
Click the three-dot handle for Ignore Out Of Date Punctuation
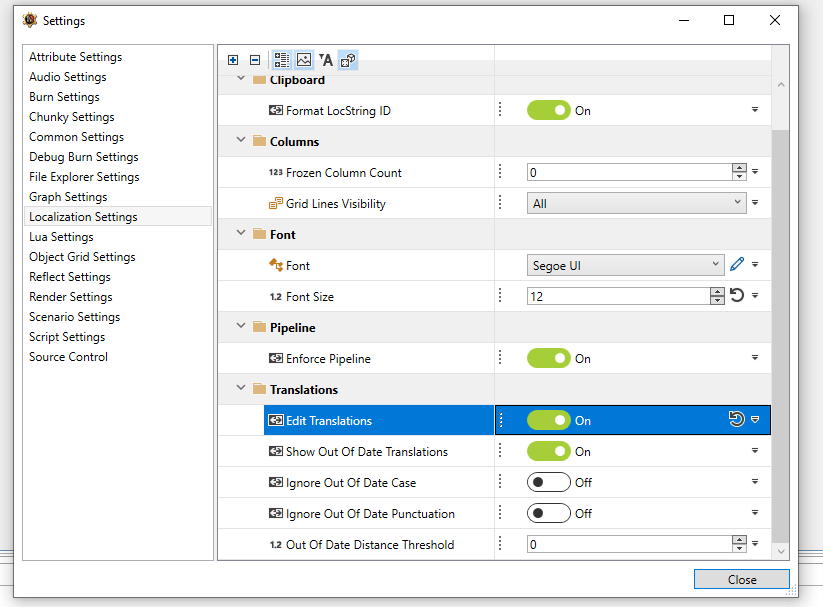[500, 512]
